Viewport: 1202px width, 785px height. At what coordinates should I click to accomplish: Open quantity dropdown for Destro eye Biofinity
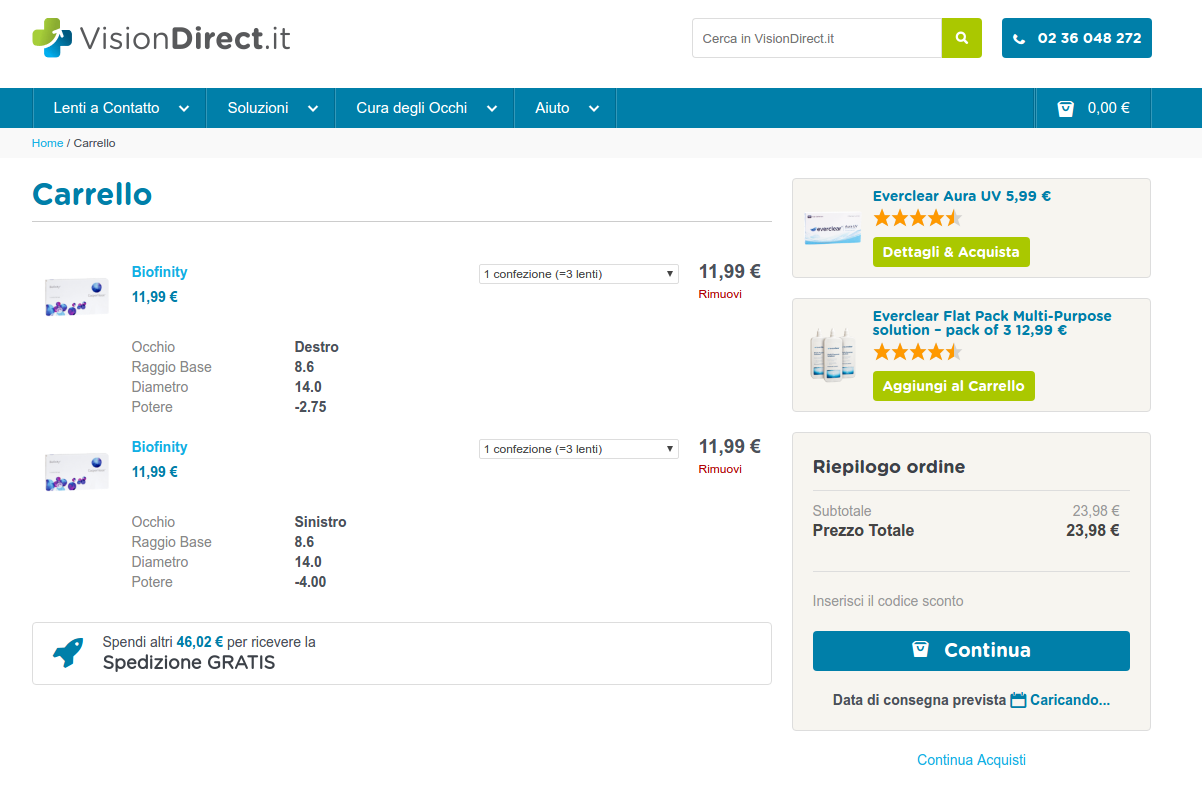coord(579,274)
